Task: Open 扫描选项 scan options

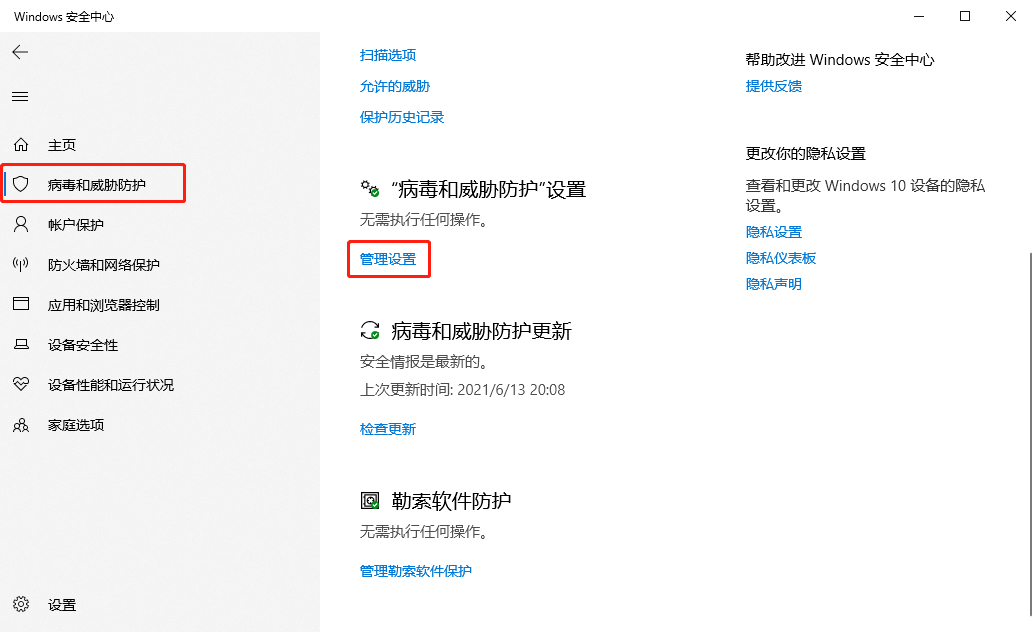Action: 386,55
